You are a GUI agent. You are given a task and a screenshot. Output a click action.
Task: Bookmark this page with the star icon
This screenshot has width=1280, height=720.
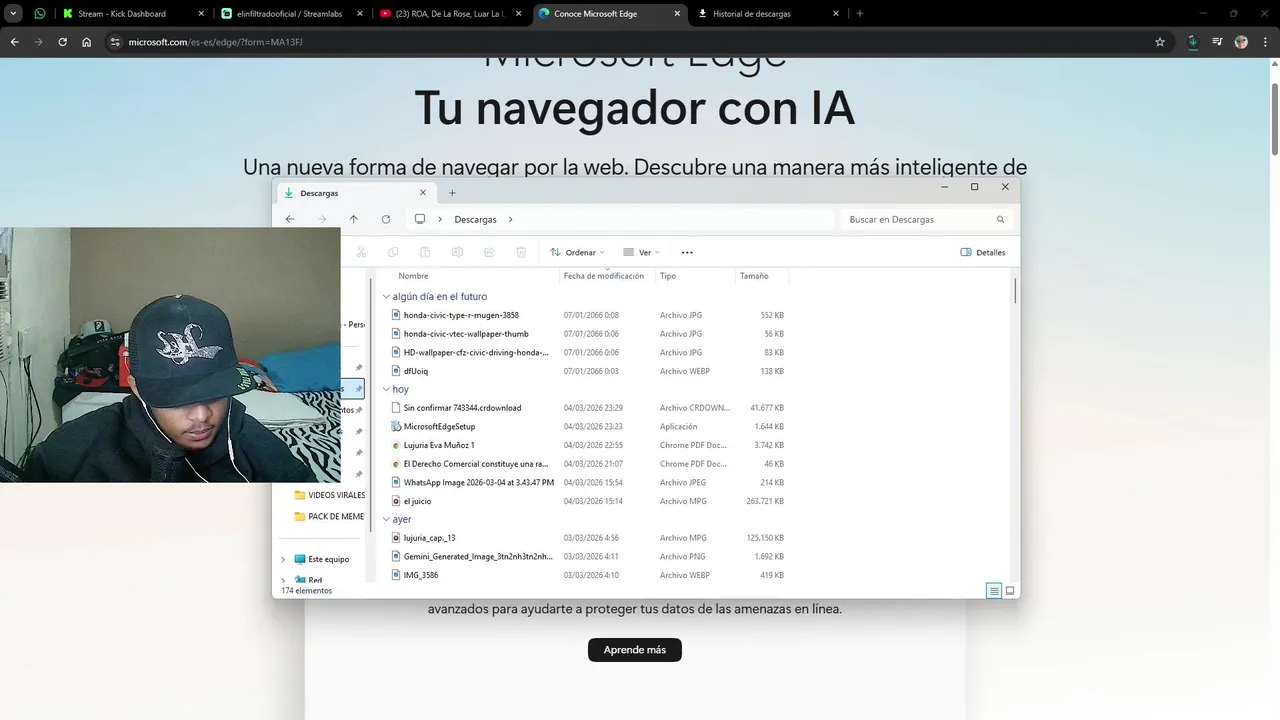coord(1160,42)
